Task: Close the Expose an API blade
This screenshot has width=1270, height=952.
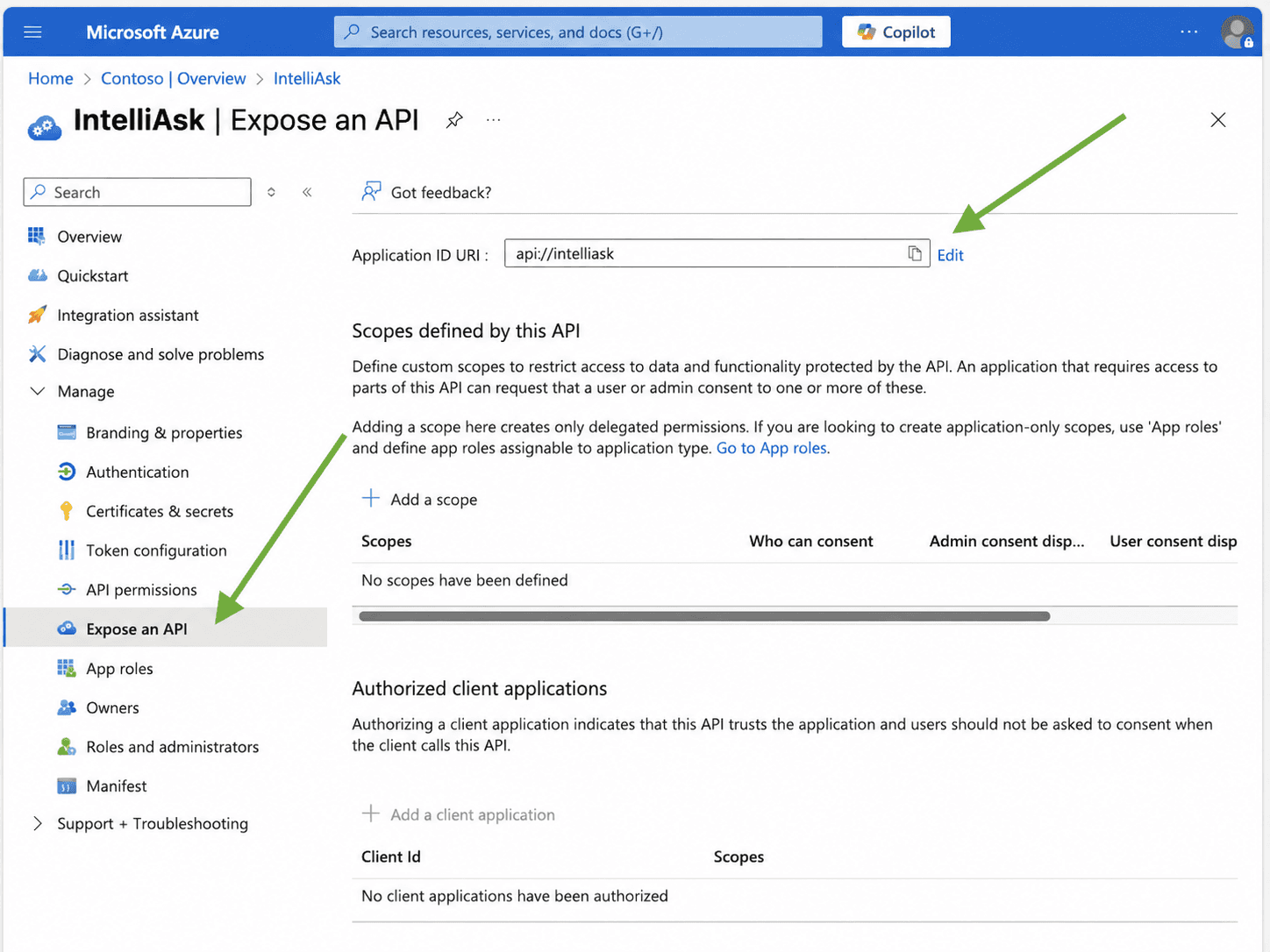Action: 1218,120
